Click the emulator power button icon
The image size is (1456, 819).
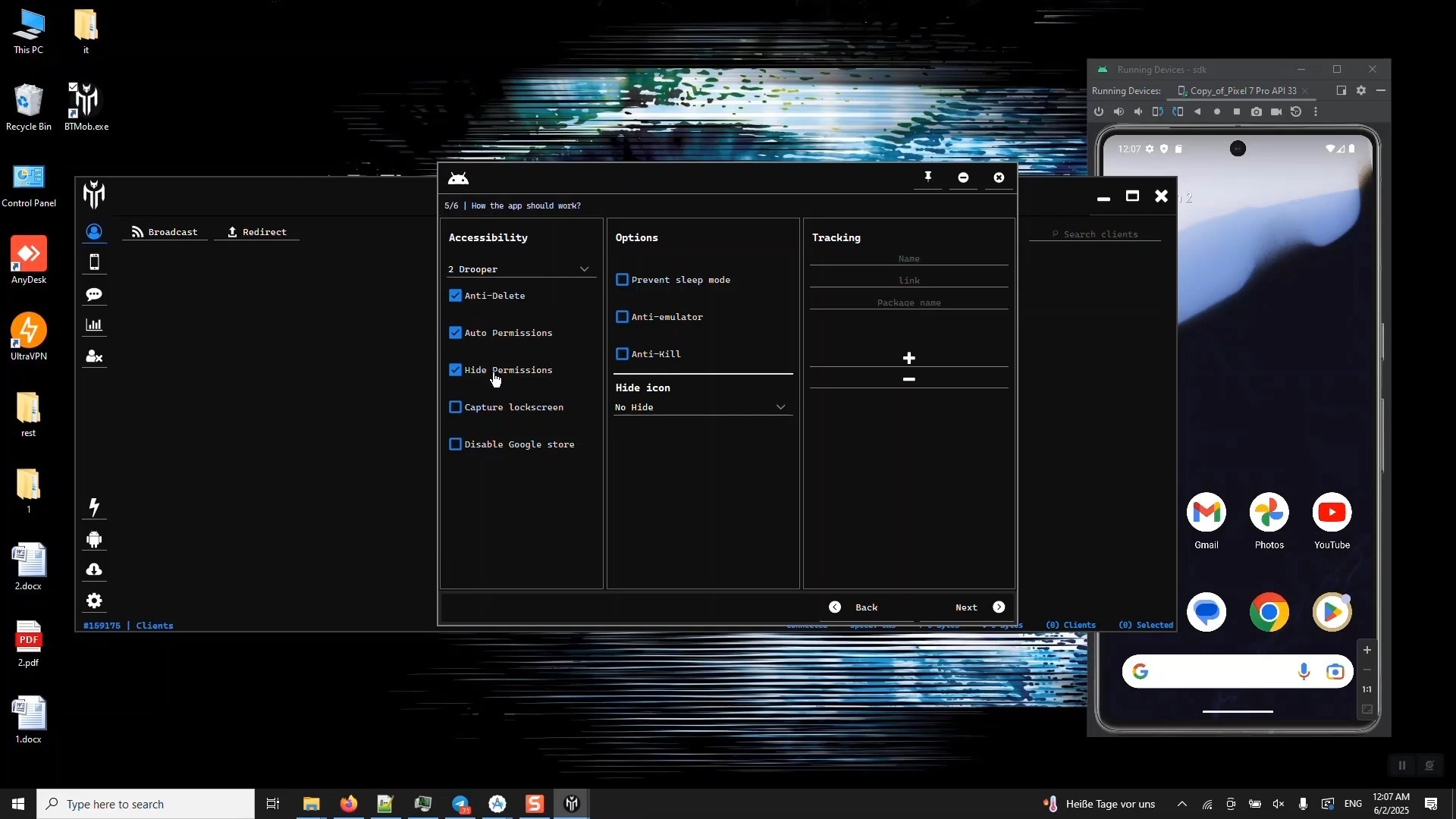tap(1099, 111)
